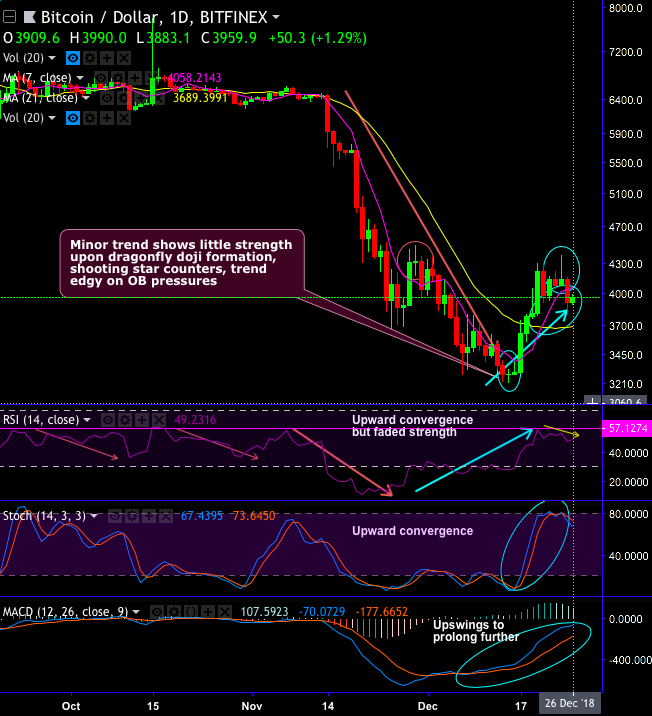Viewport: 652px width, 716px height.
Task: Click the 57.1274 RSI value label on axis
Action: 627,429
